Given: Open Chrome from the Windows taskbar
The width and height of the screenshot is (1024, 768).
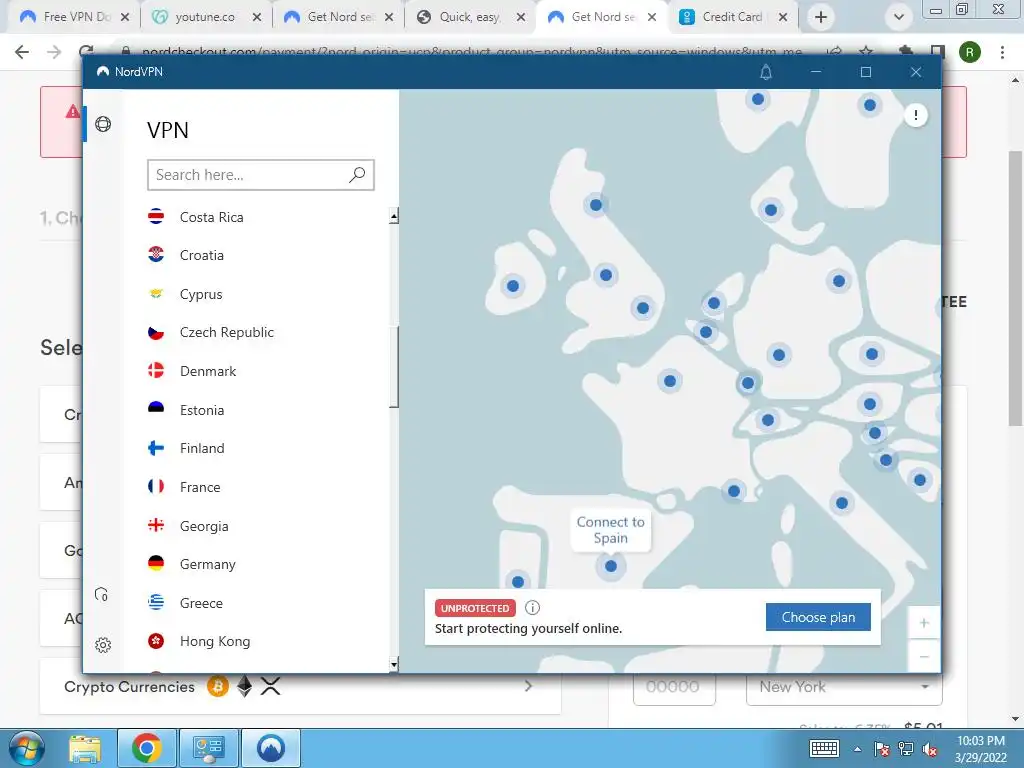Looking at the screenshot, I should point(146,748).
